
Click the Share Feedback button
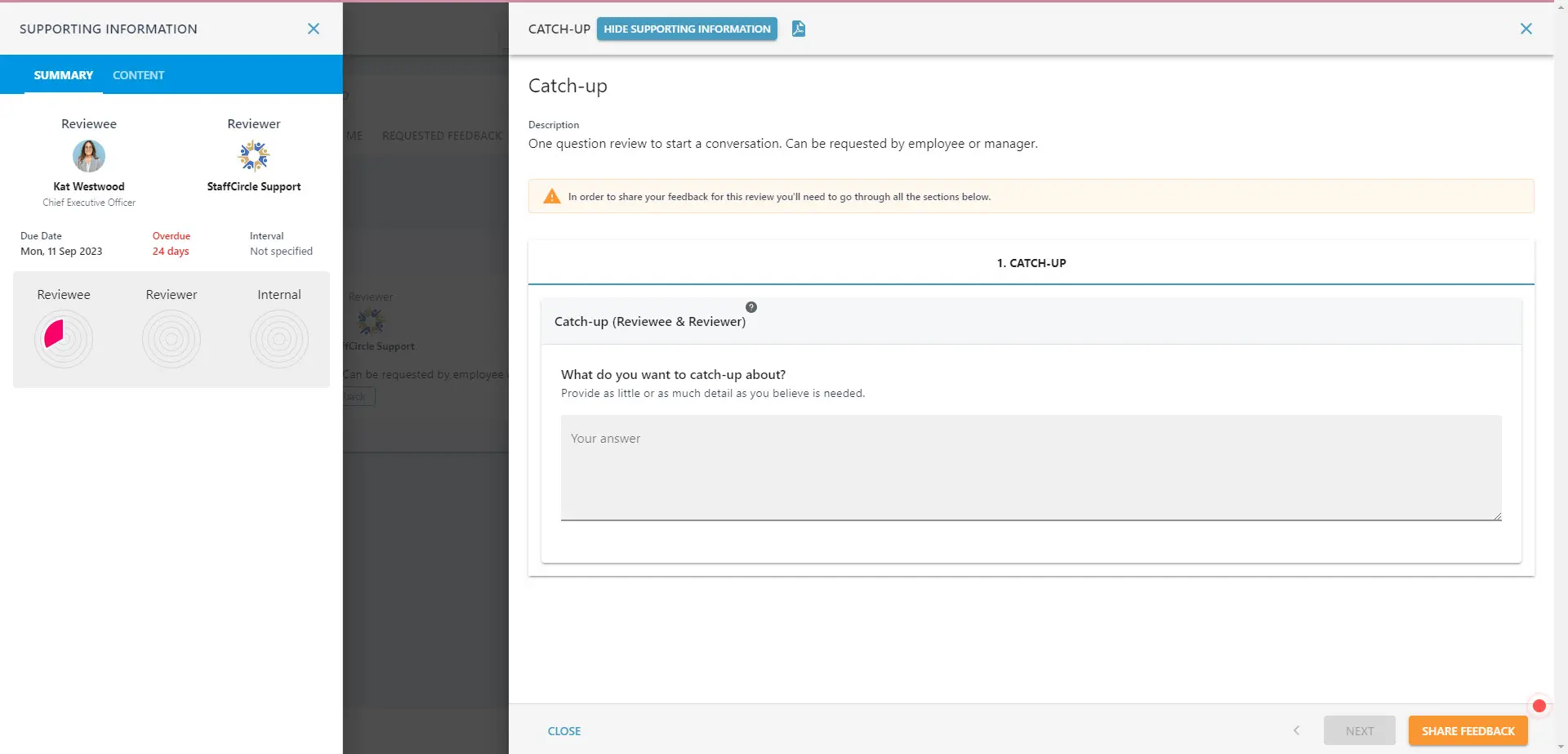click(1468, 731)
